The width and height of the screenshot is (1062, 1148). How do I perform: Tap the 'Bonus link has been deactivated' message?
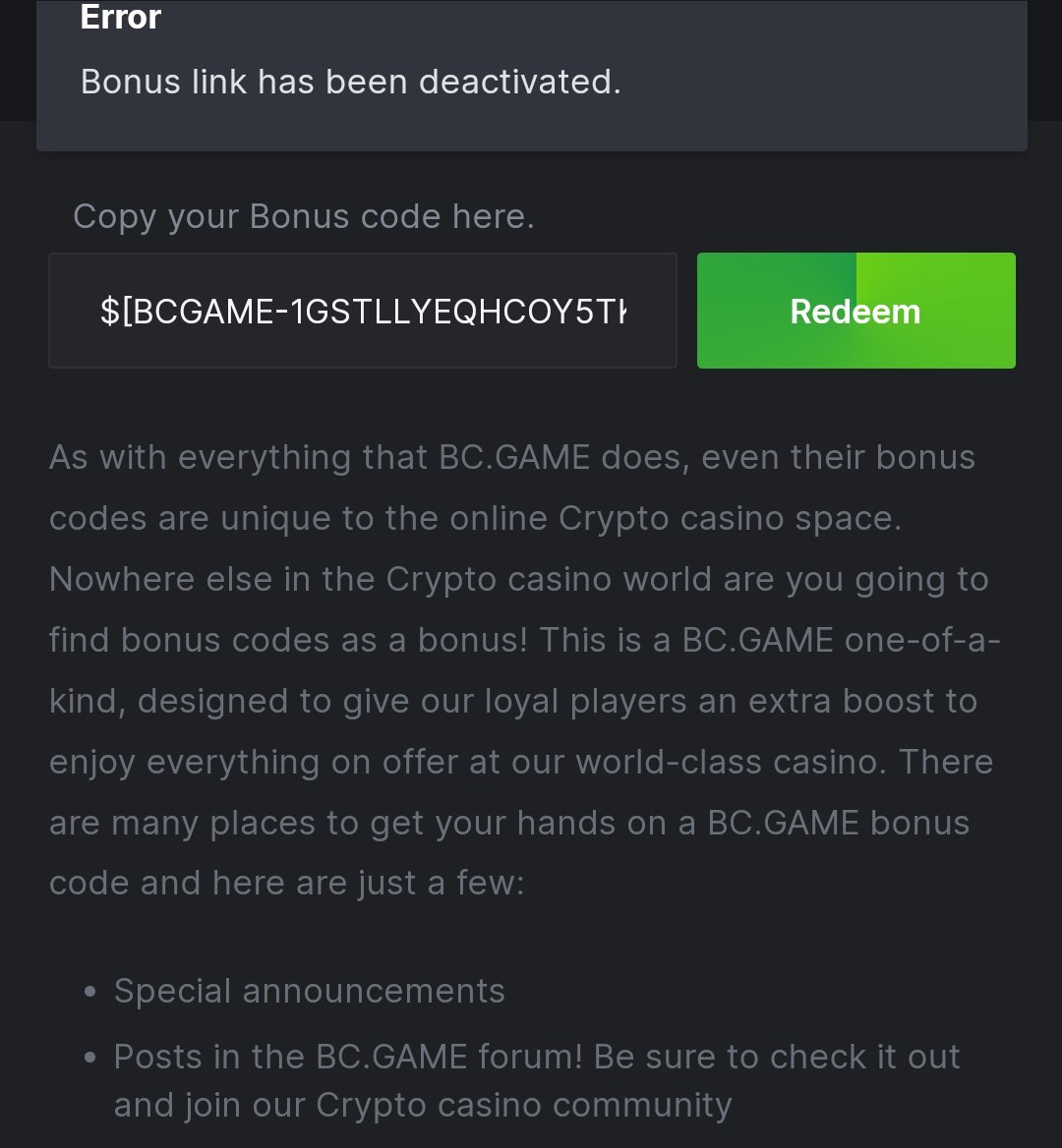tap(350, 82)
